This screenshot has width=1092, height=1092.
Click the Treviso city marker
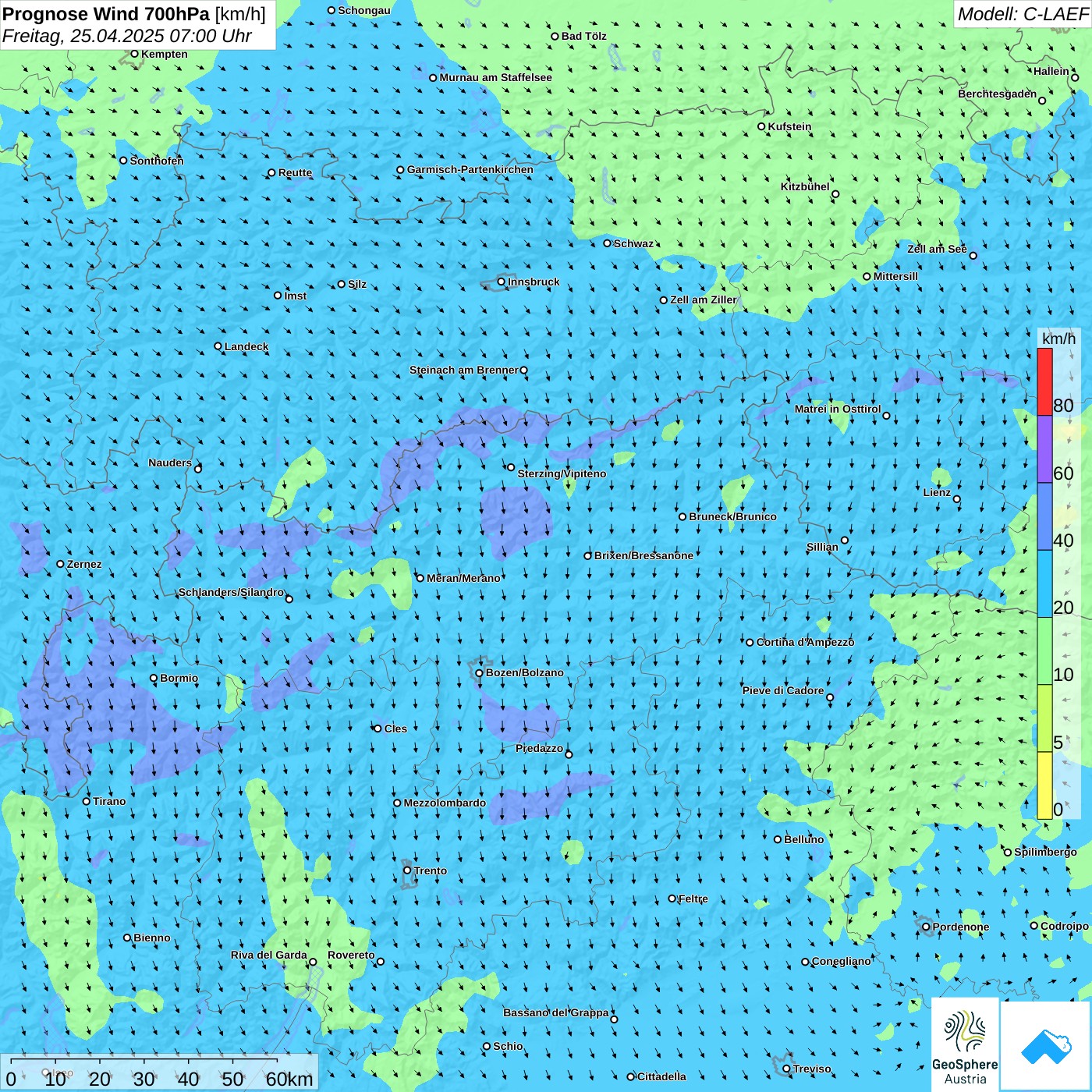[x=787, y=1069]
